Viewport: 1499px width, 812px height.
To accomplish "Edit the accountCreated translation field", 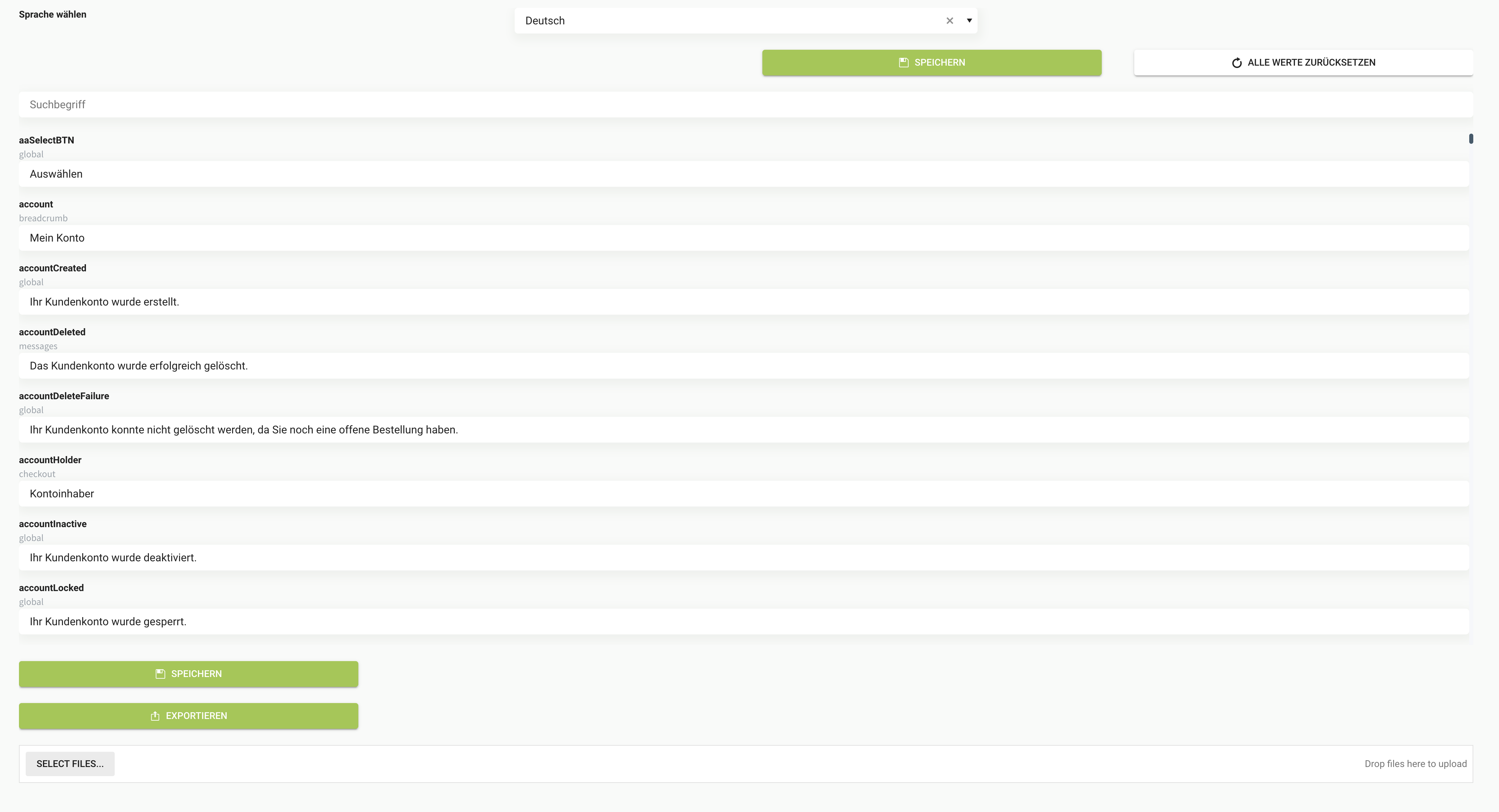I will [x=744, y=302].
